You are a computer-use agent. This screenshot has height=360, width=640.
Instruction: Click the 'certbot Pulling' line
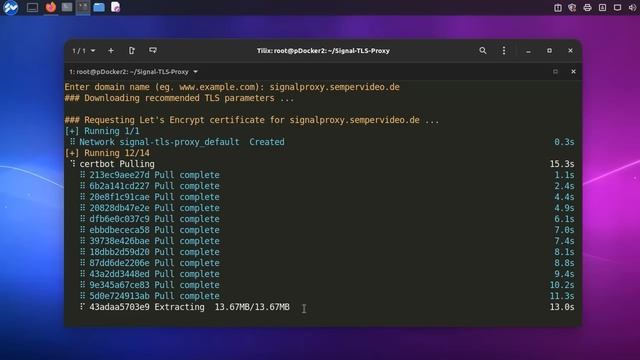[x=112, y=164]
